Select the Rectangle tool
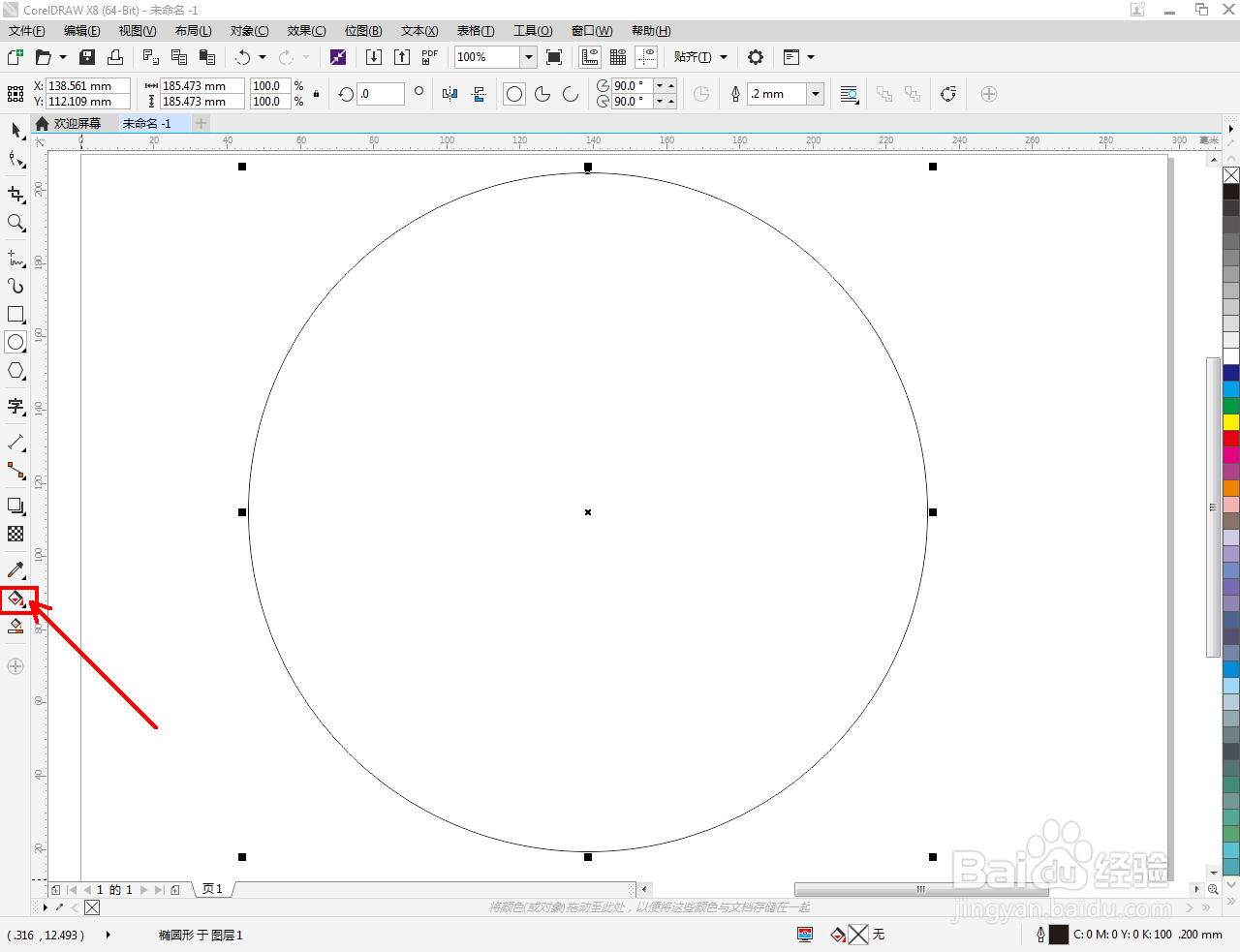Screen dimensions: 1240x952 pyautogui.click(x=15, y=315)
